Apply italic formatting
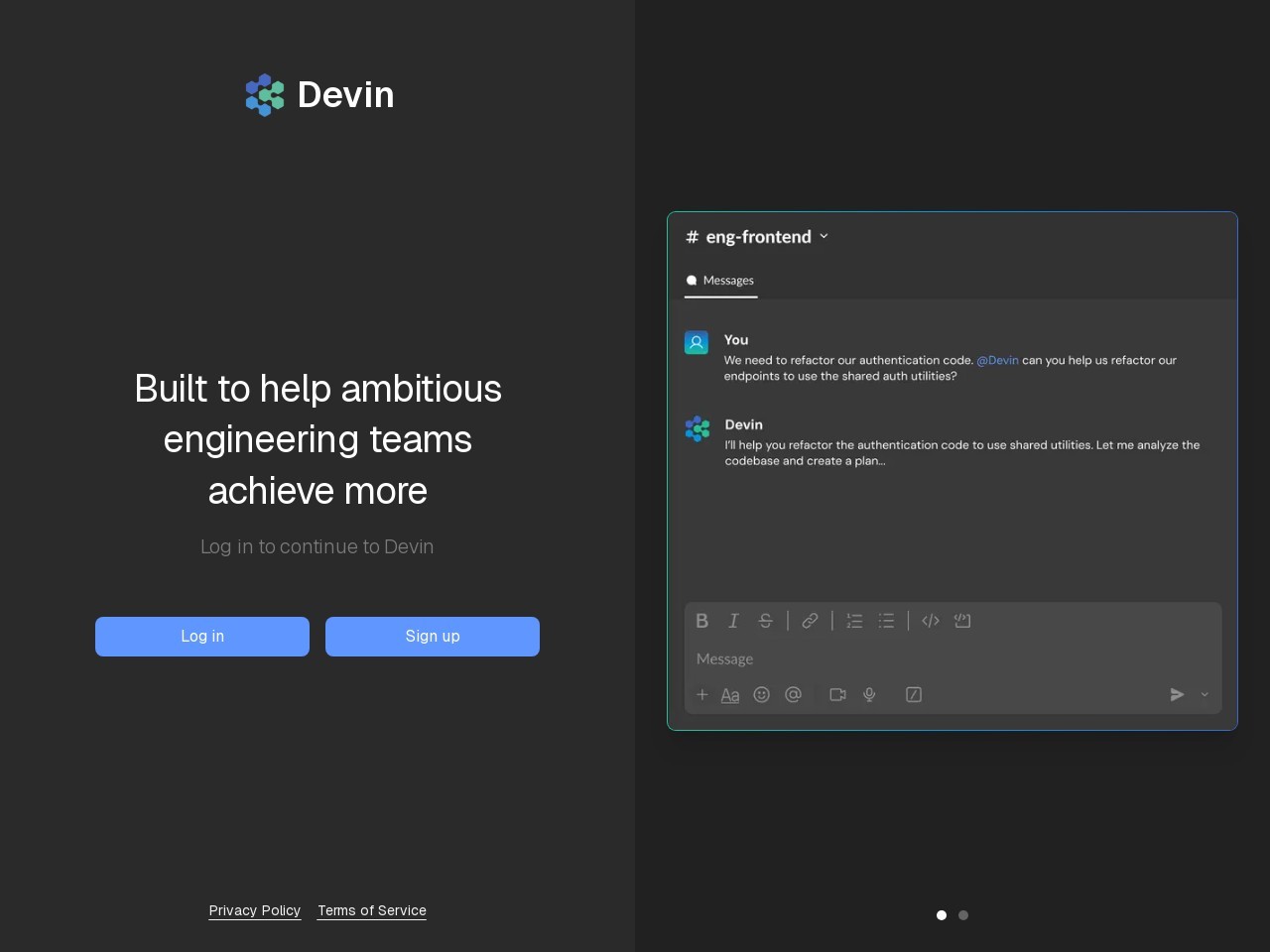The image size is (1270, 952). [x=733, y=620]
